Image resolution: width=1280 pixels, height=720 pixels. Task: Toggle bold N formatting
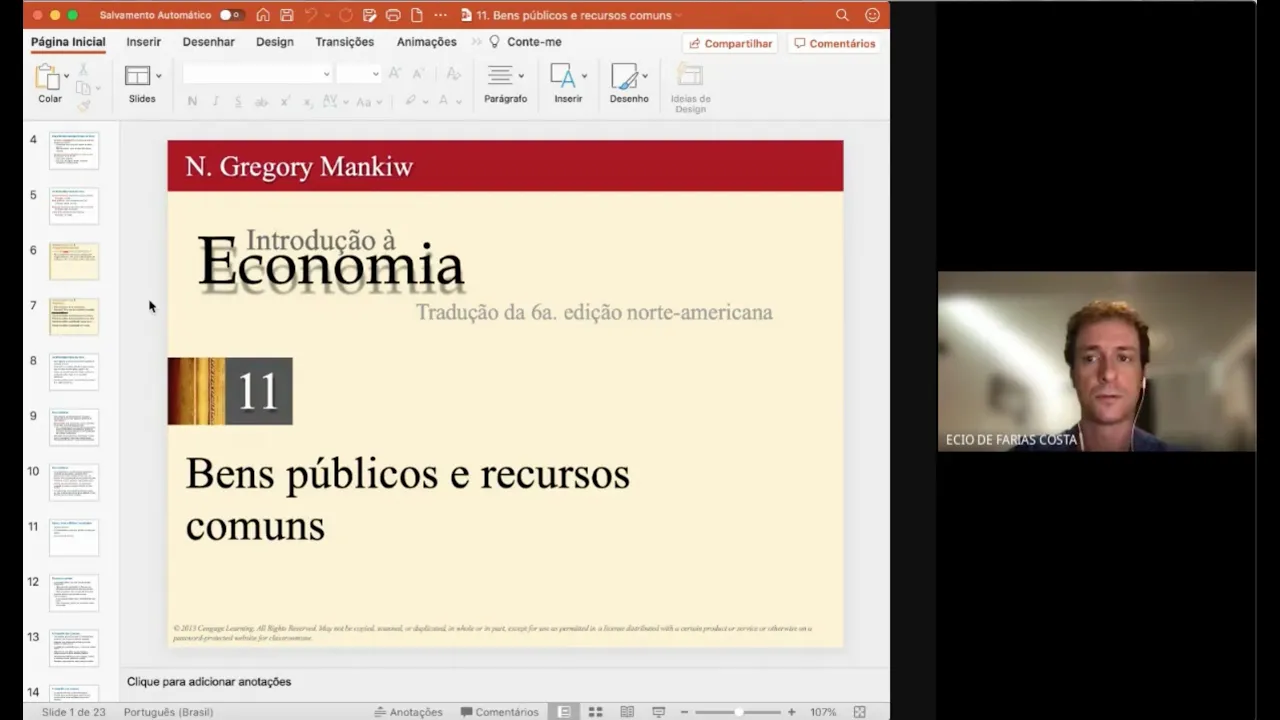(192, 101)
